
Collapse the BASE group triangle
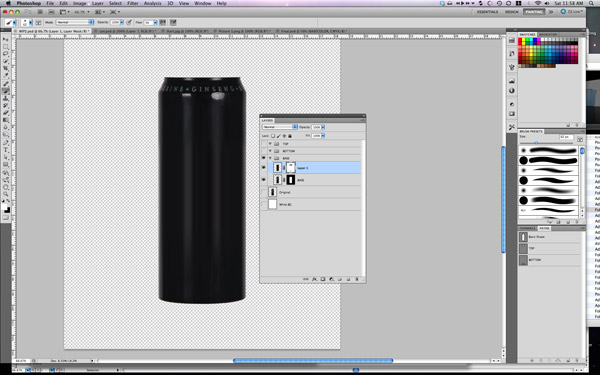[x=270, y=158]
